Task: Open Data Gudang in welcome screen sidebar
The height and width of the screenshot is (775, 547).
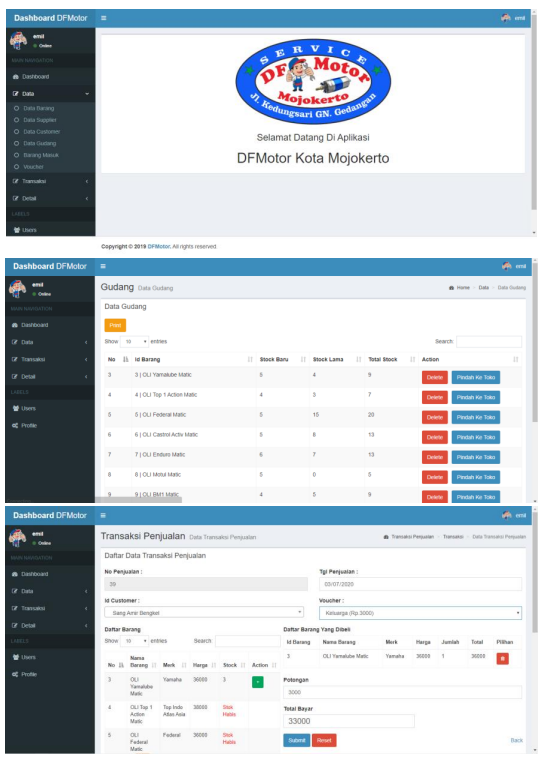Action: click(x=40, y=143)
